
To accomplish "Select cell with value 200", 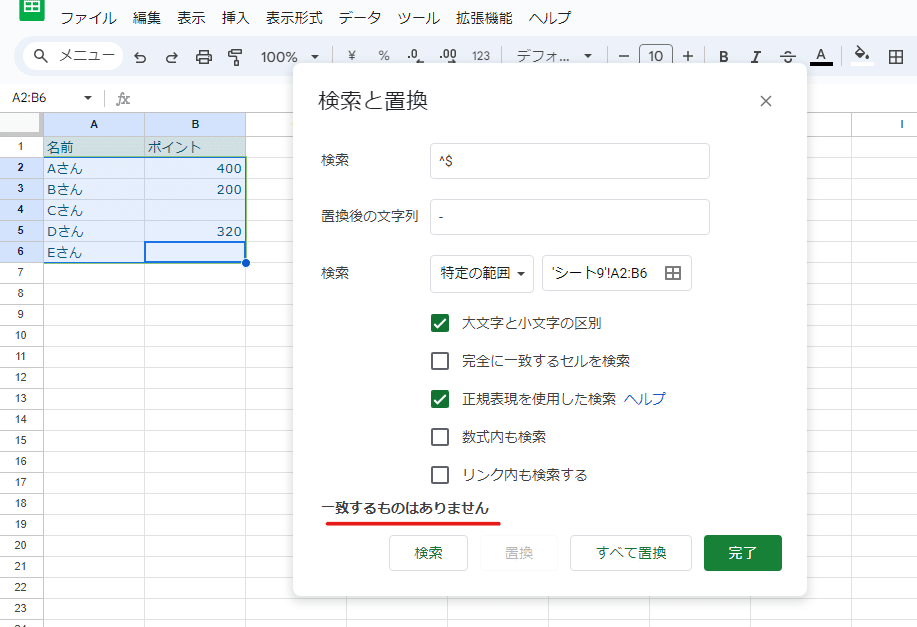I will click(x=195, y=190).
